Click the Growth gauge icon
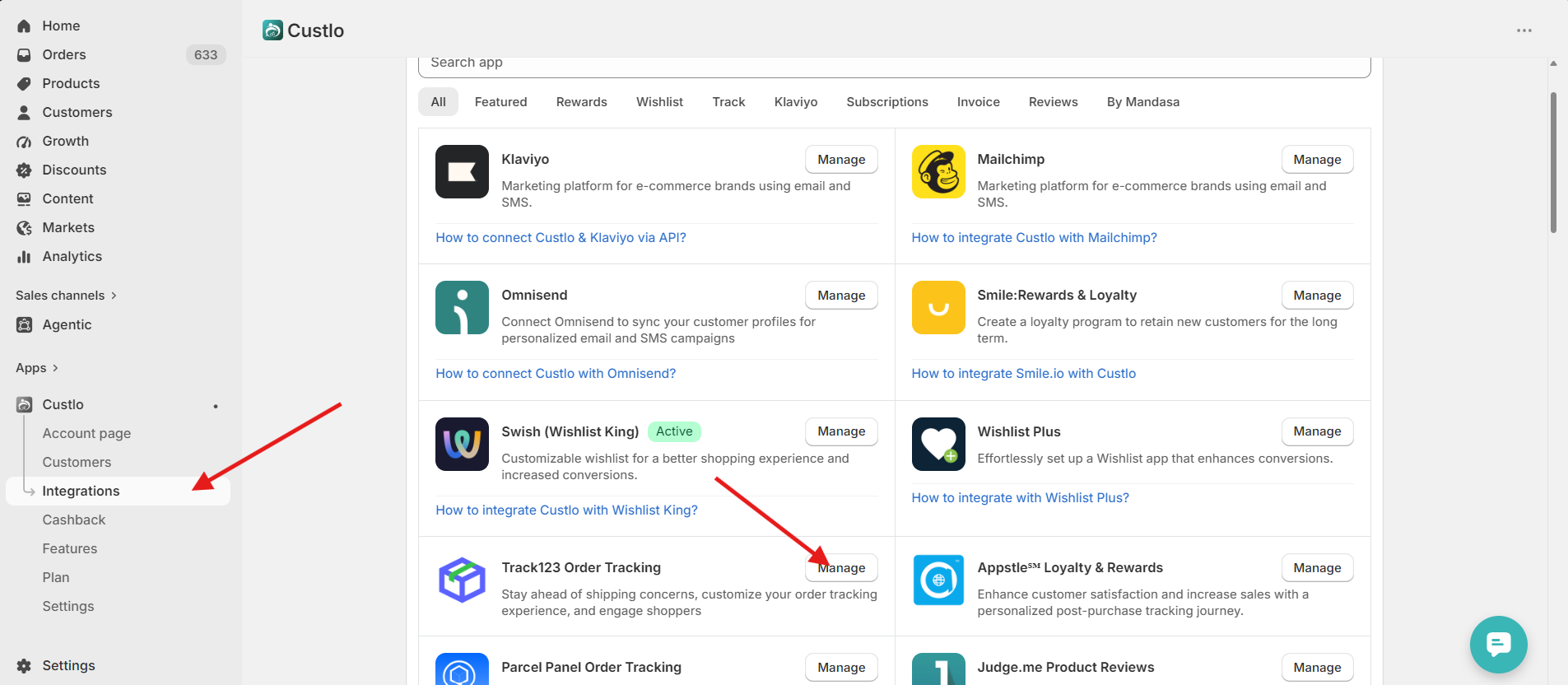Viewport: 1568px width, 685px height. (24, 142)
